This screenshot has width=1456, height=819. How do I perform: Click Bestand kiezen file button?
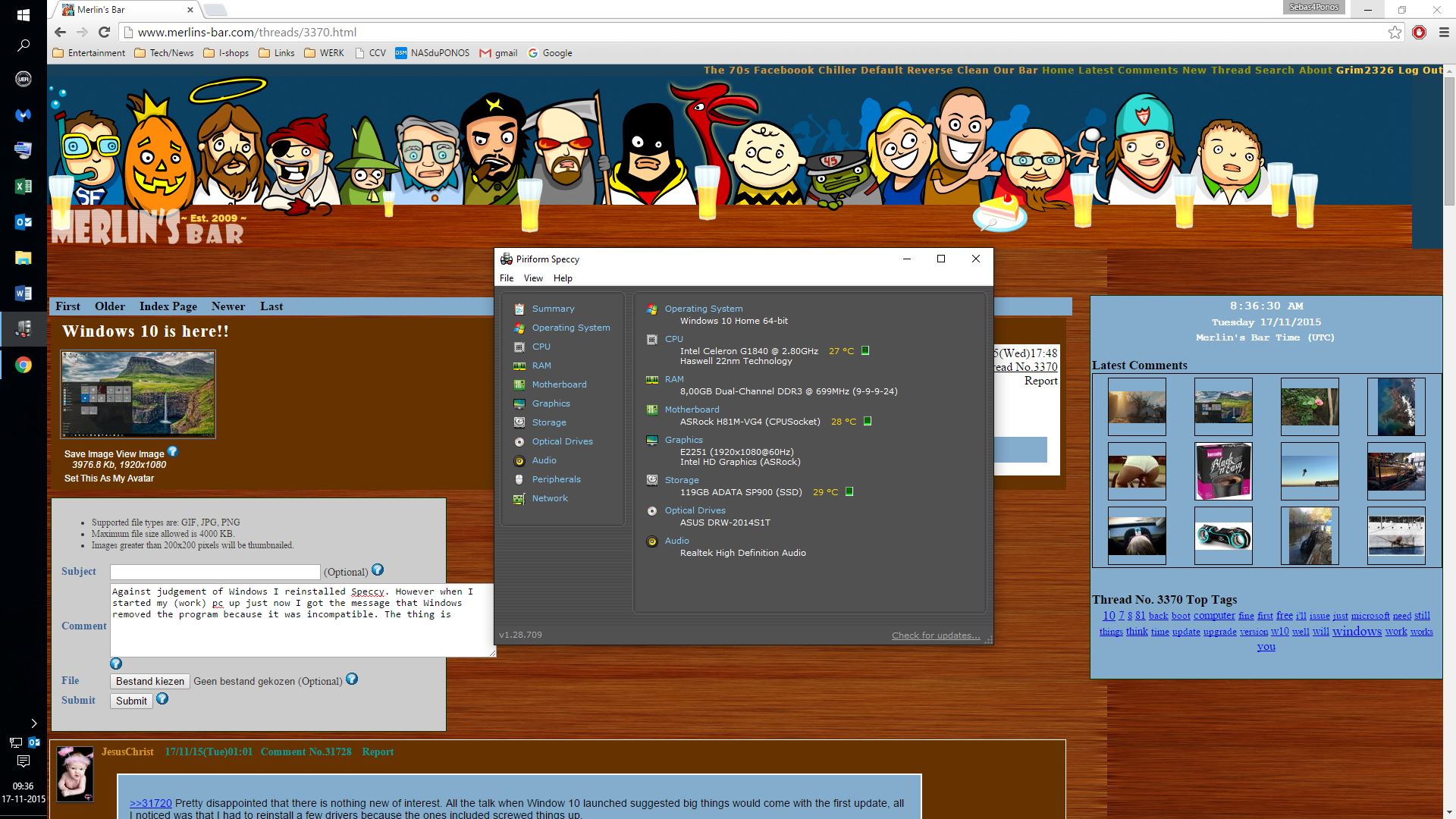pyautogui.click(x=149, y=681)
